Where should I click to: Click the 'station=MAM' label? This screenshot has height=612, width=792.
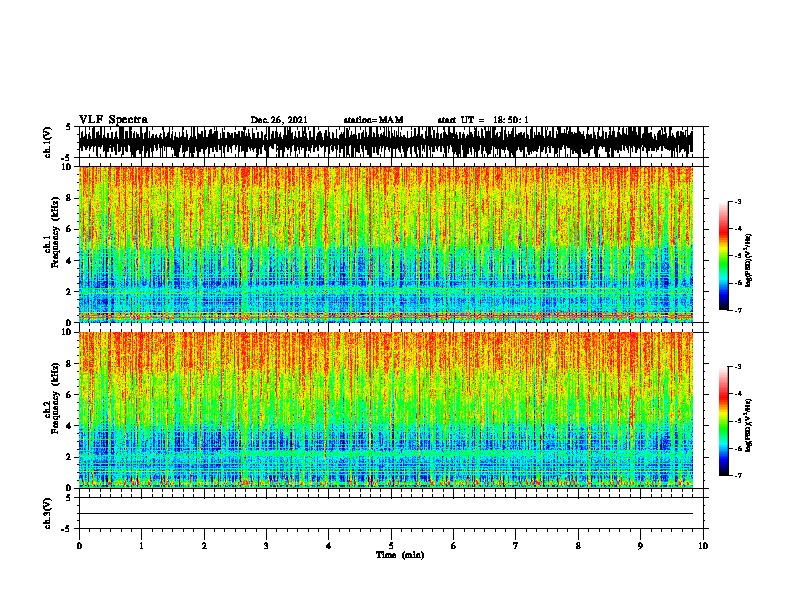[x=373, y=120]
